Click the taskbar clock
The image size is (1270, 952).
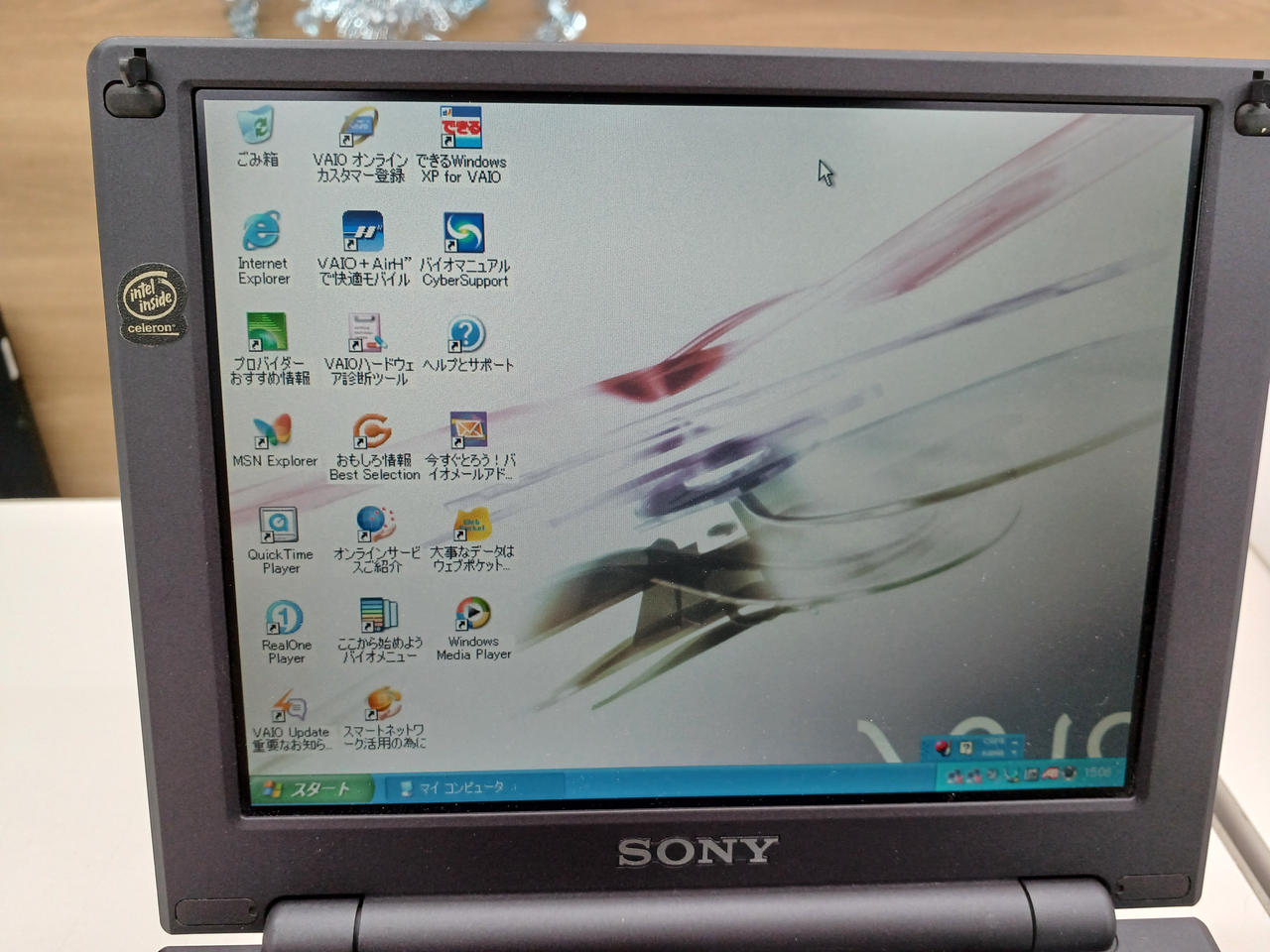coord(1097,772)
